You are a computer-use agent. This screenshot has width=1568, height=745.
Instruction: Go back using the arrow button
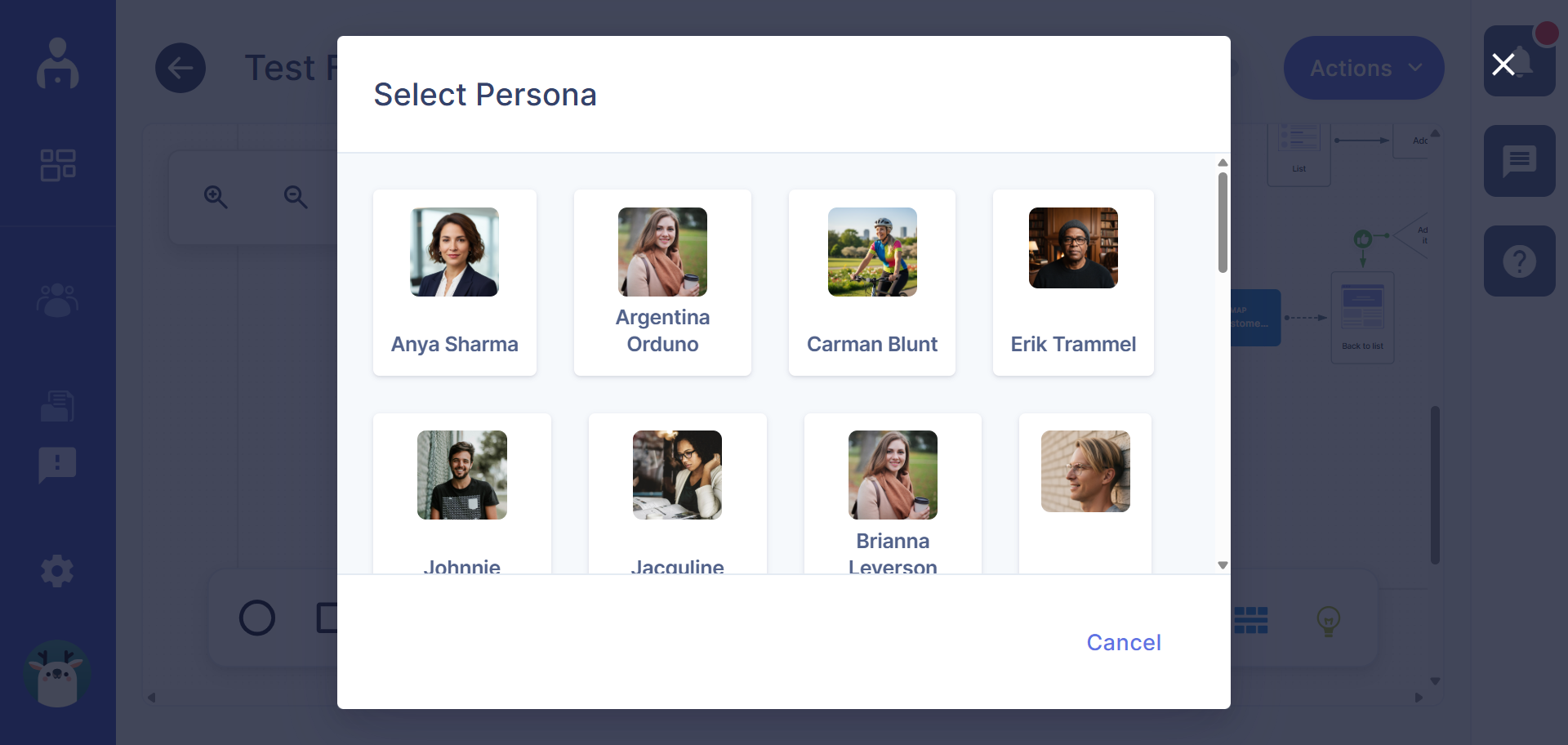(180, 68)
